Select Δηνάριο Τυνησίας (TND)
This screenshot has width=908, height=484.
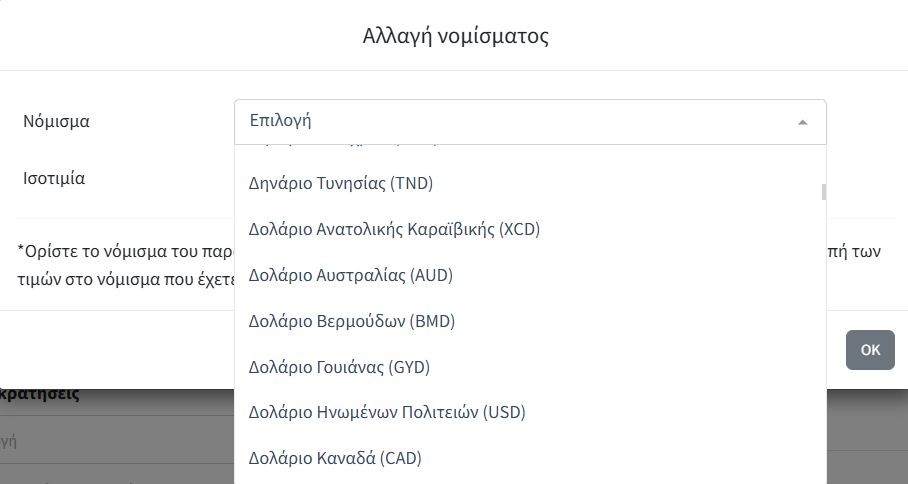pyautogui.click(x=340, y=183)
